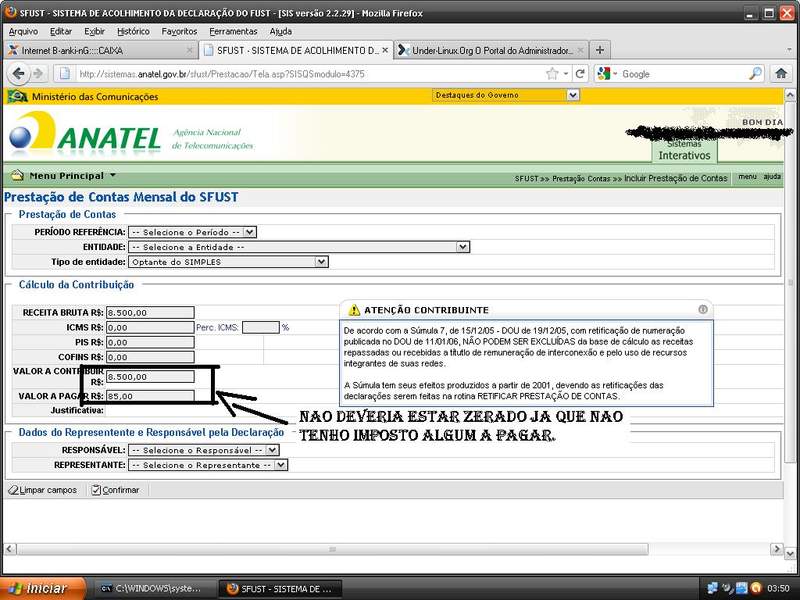Open the Favoritos menu
The height and width of the screenshot is (600, 800).
[179, 31]
